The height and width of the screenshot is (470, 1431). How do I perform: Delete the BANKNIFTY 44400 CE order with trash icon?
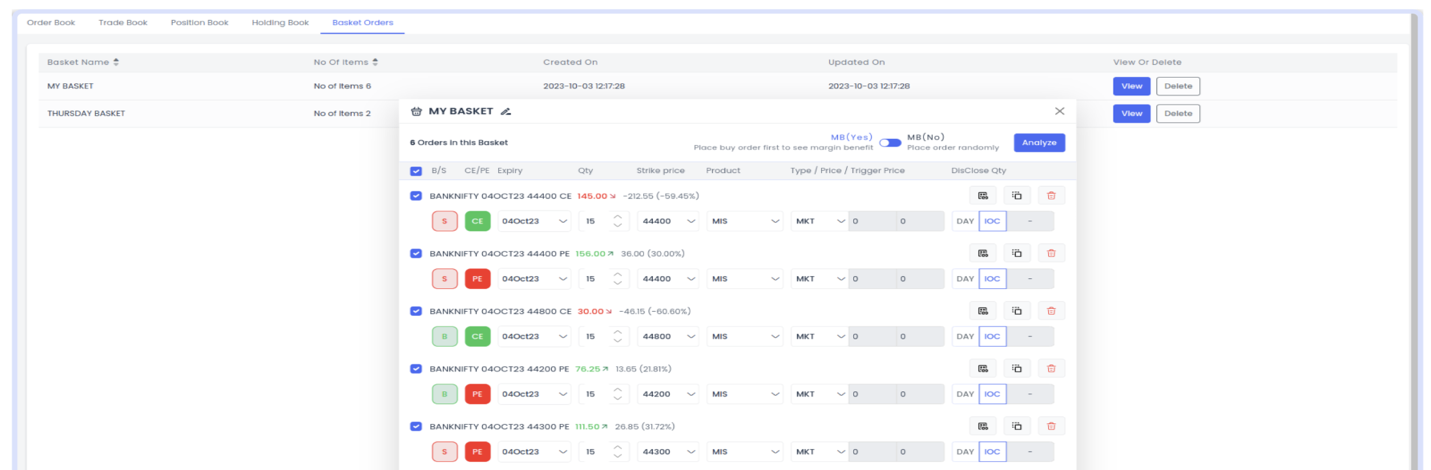point(1051,196)
